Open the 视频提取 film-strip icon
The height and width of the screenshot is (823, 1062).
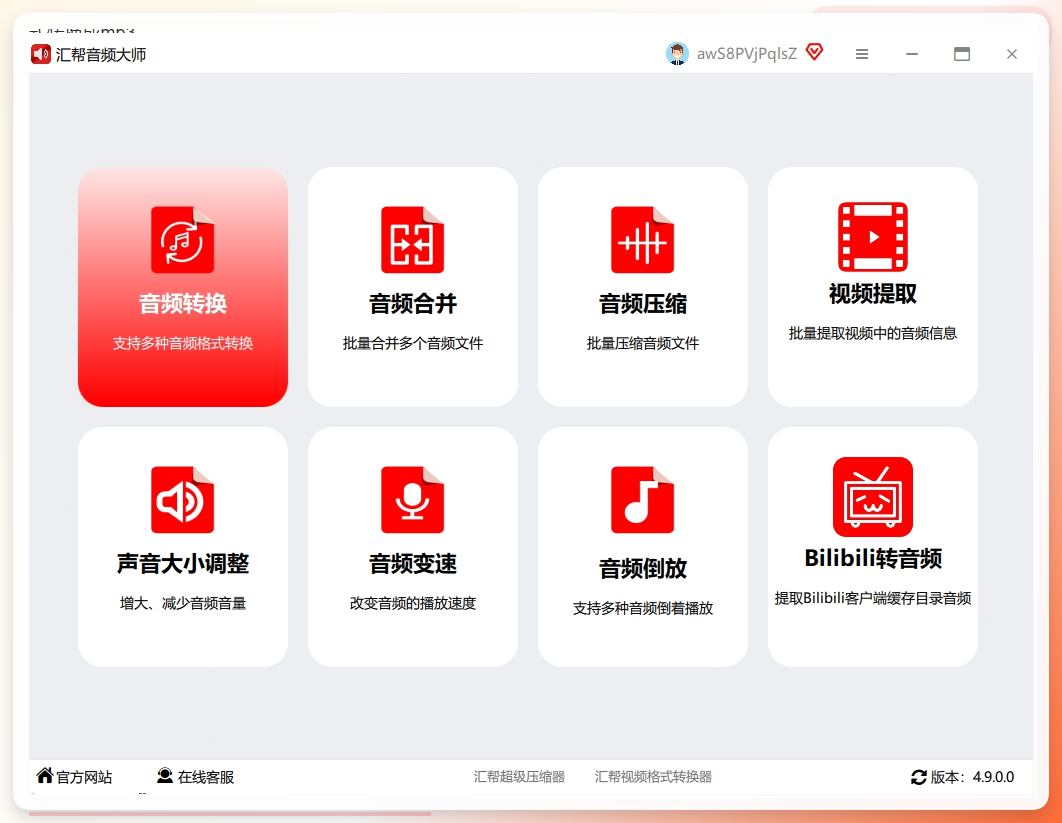[x=872, y=237]
